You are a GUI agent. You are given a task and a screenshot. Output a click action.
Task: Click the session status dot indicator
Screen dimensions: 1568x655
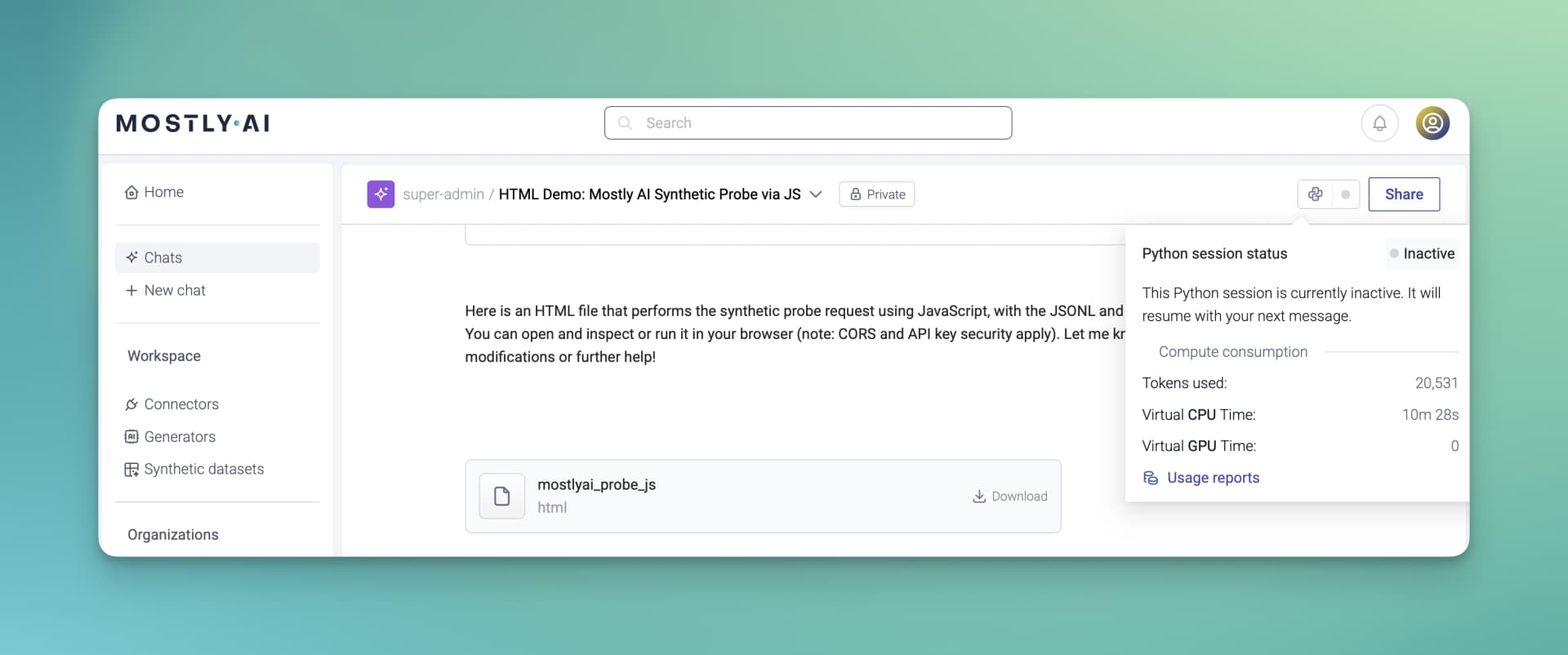tap(1346, 194)
